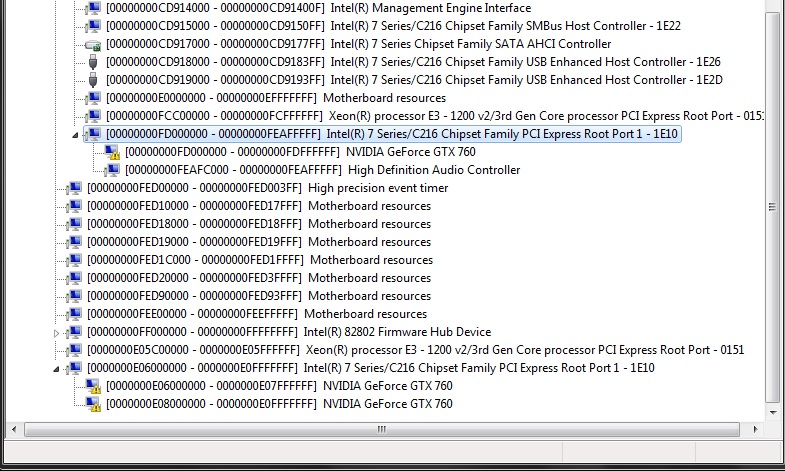Click the icon for Motherboard resources at FED10000
The height and width of the screenshot is (471, 785).
pyautogui.click(x=74, y=206)
